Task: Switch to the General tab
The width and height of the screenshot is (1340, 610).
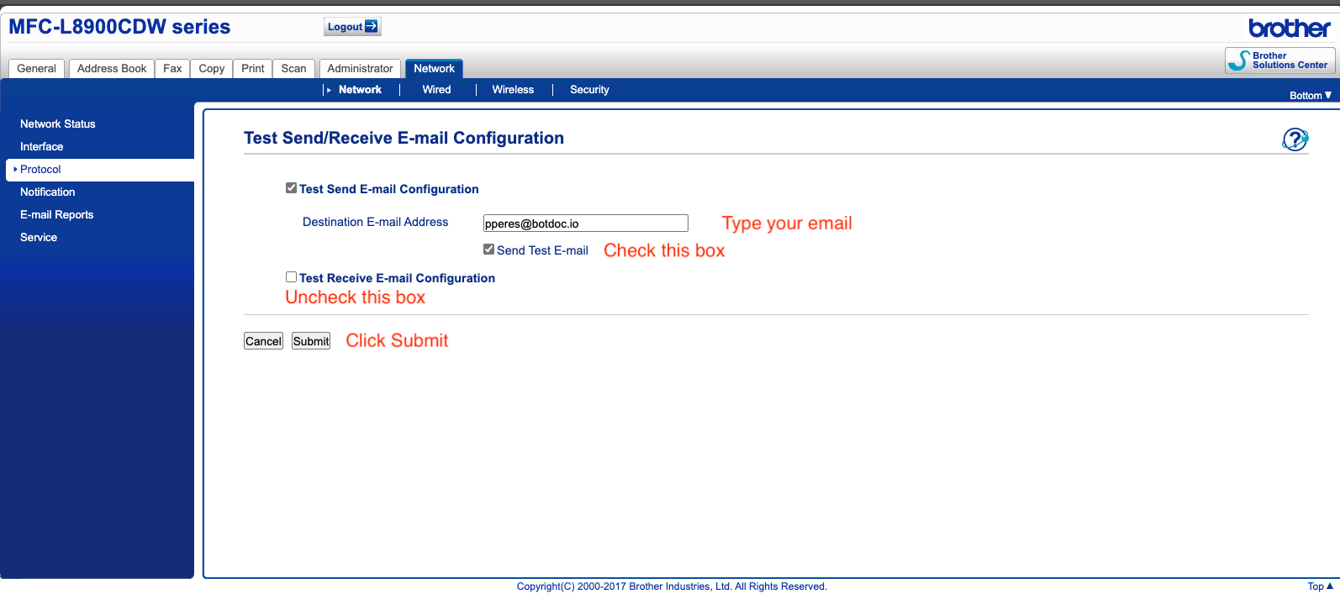Action: pos(37,69)
